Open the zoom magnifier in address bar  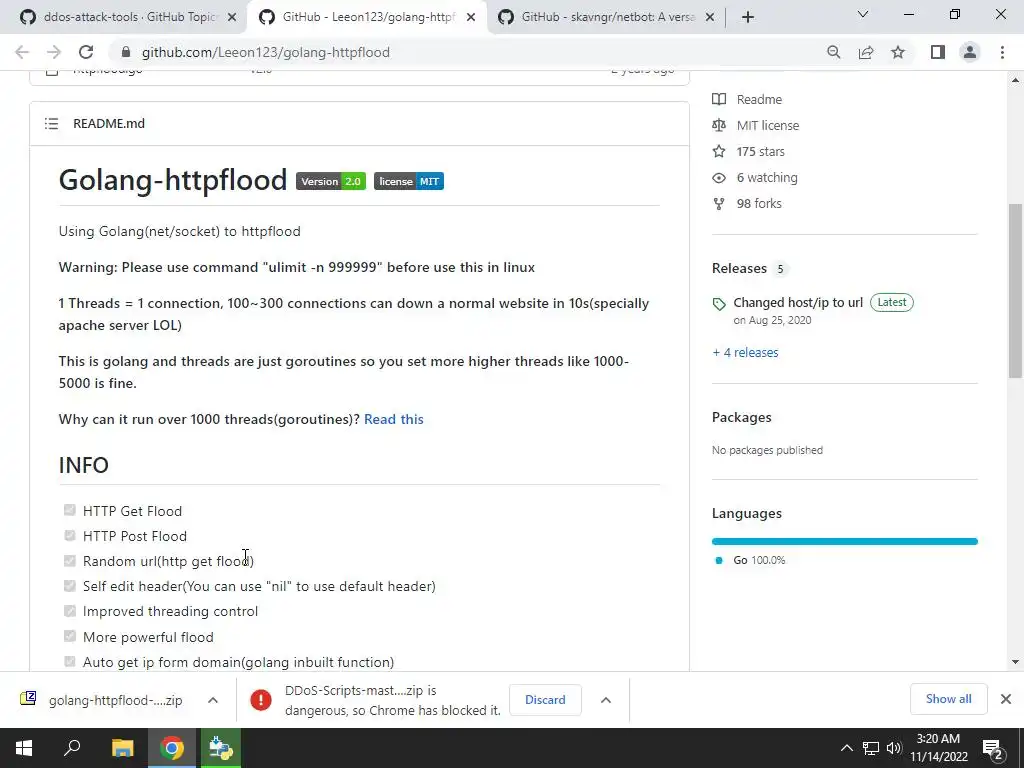coord(833,52)
